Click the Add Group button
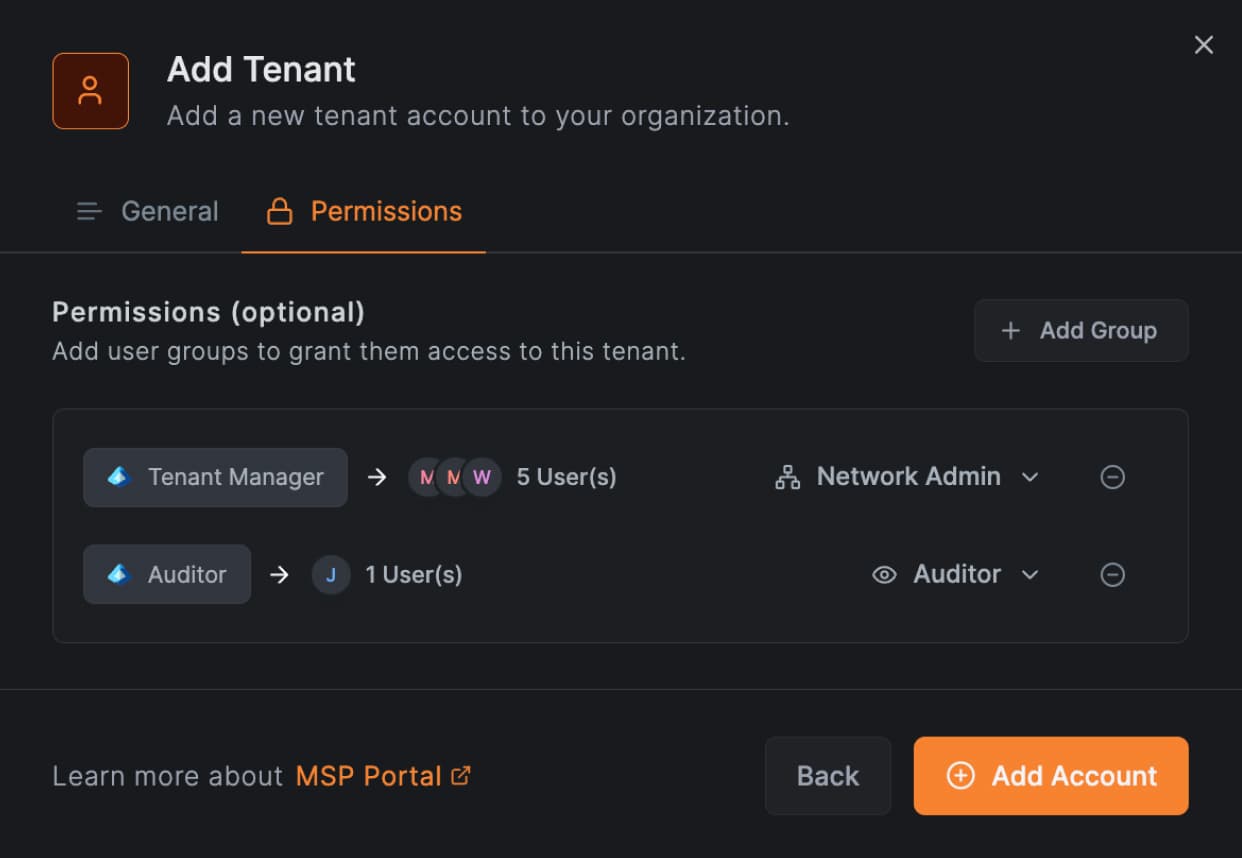The height and width of the screenshot is (858, 1242). point(1081,330)
